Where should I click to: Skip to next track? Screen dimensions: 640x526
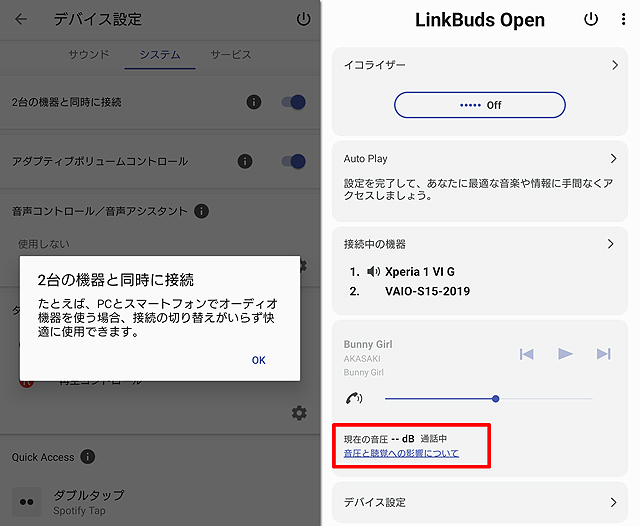point(604,354)
